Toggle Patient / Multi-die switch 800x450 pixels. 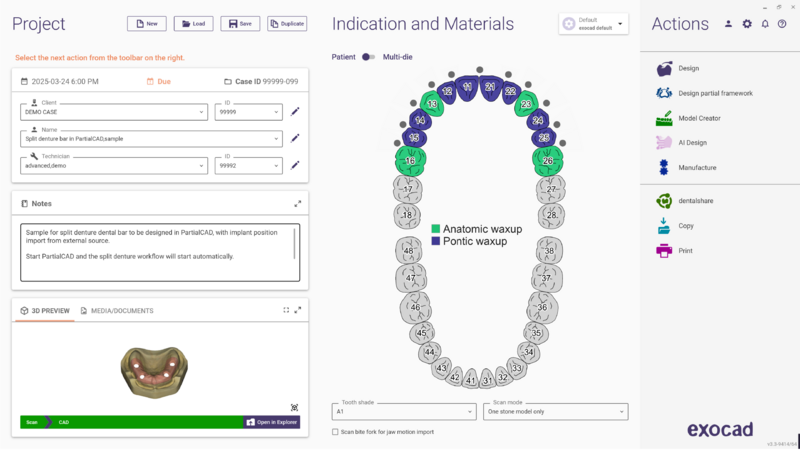(368, 57)
